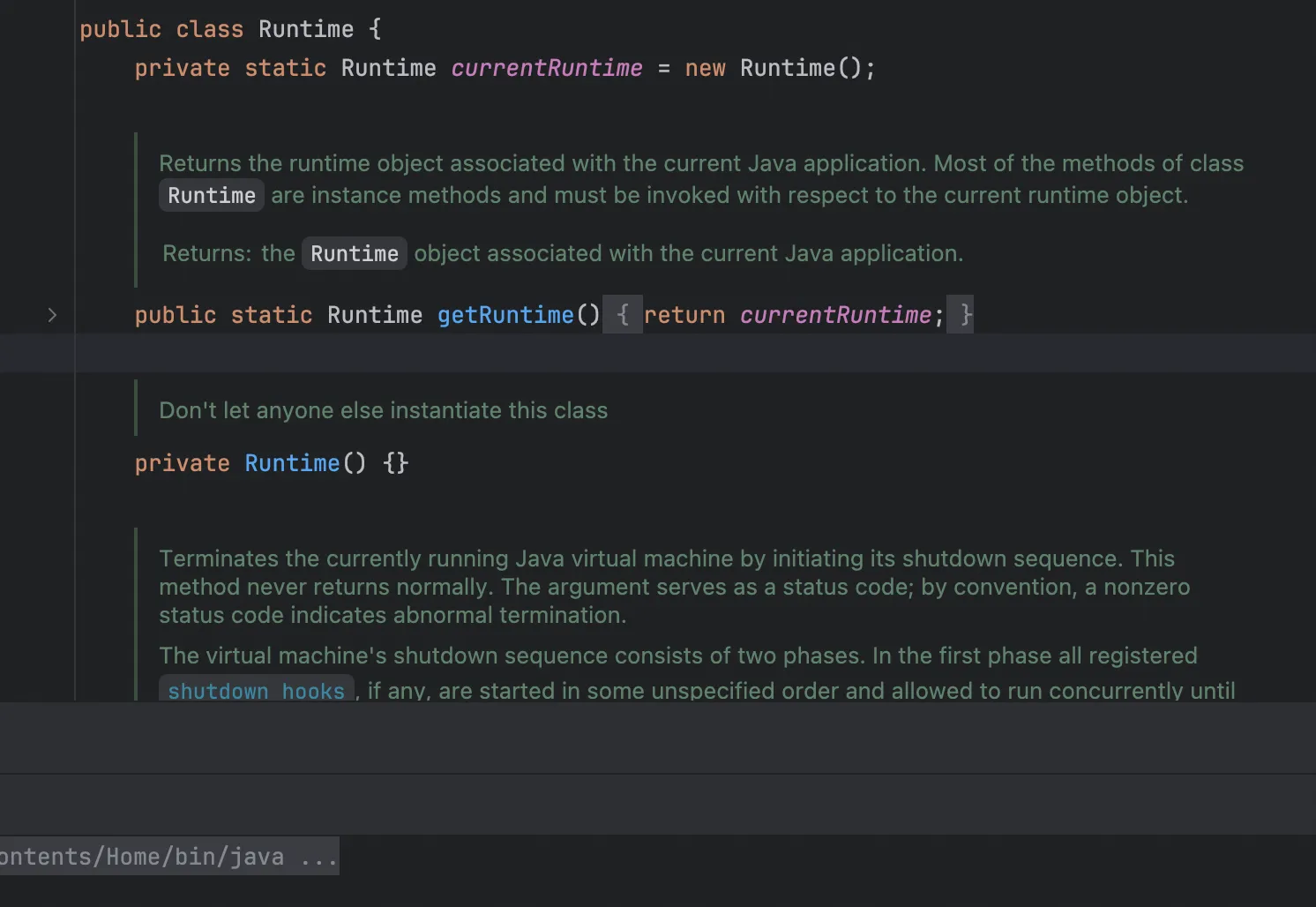Click currentRuntime in the return statement
1316x907 pixels.
(835, 315)
